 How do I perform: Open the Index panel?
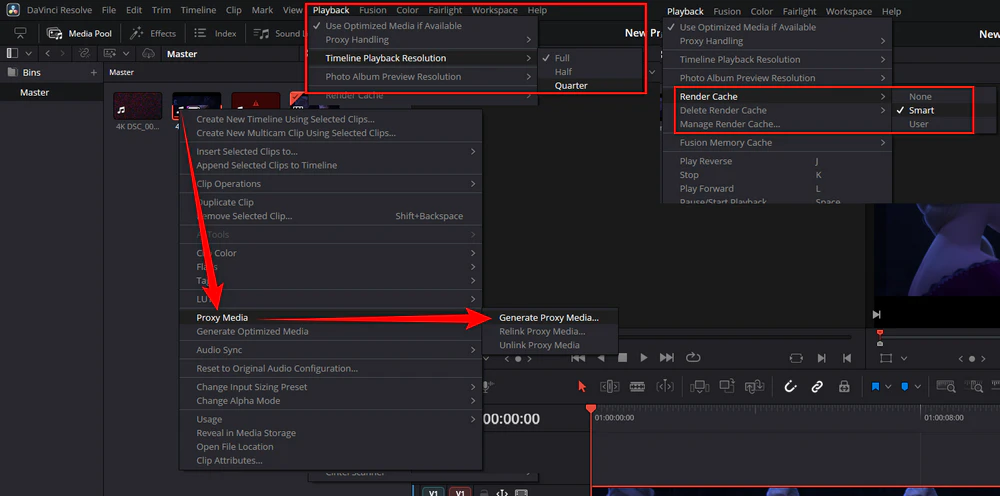click(x=216, y=33)
